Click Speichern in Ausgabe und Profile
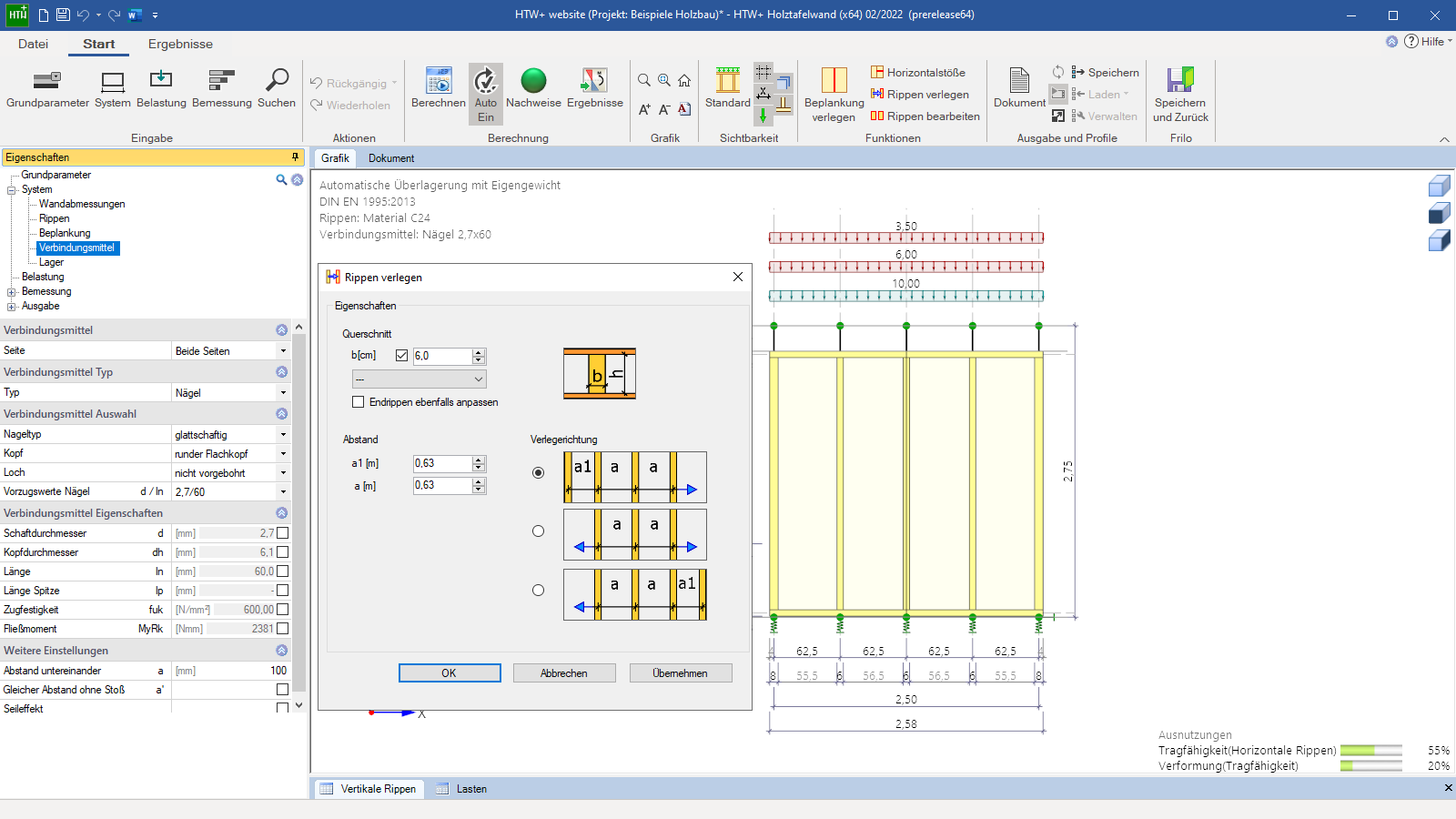Screen dimensions: 1456x819 (x=1105, y=72)
